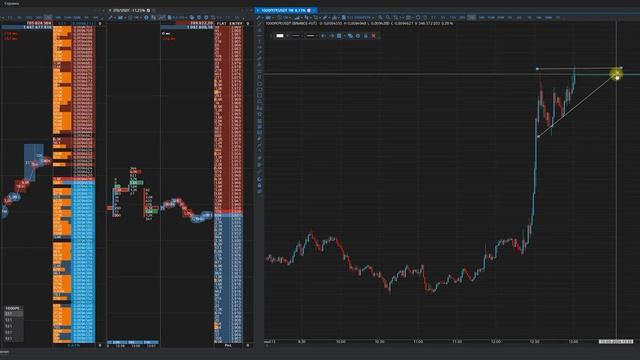Click the pin icon on the 1000PEPEUSDT tab
This screenshot has height=360, width=640.
(309, 10)
